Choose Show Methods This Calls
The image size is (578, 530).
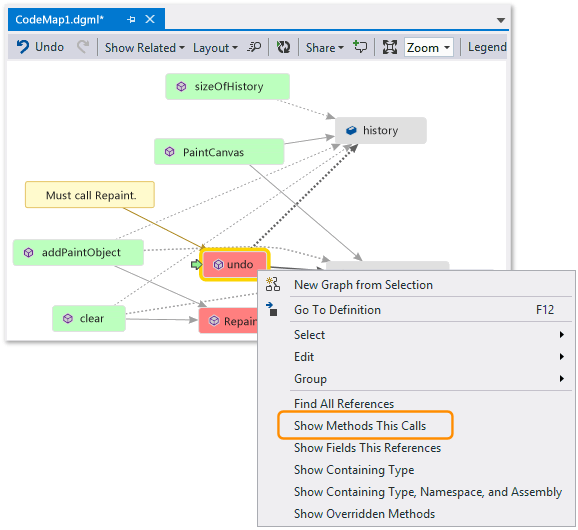[416, 426]
